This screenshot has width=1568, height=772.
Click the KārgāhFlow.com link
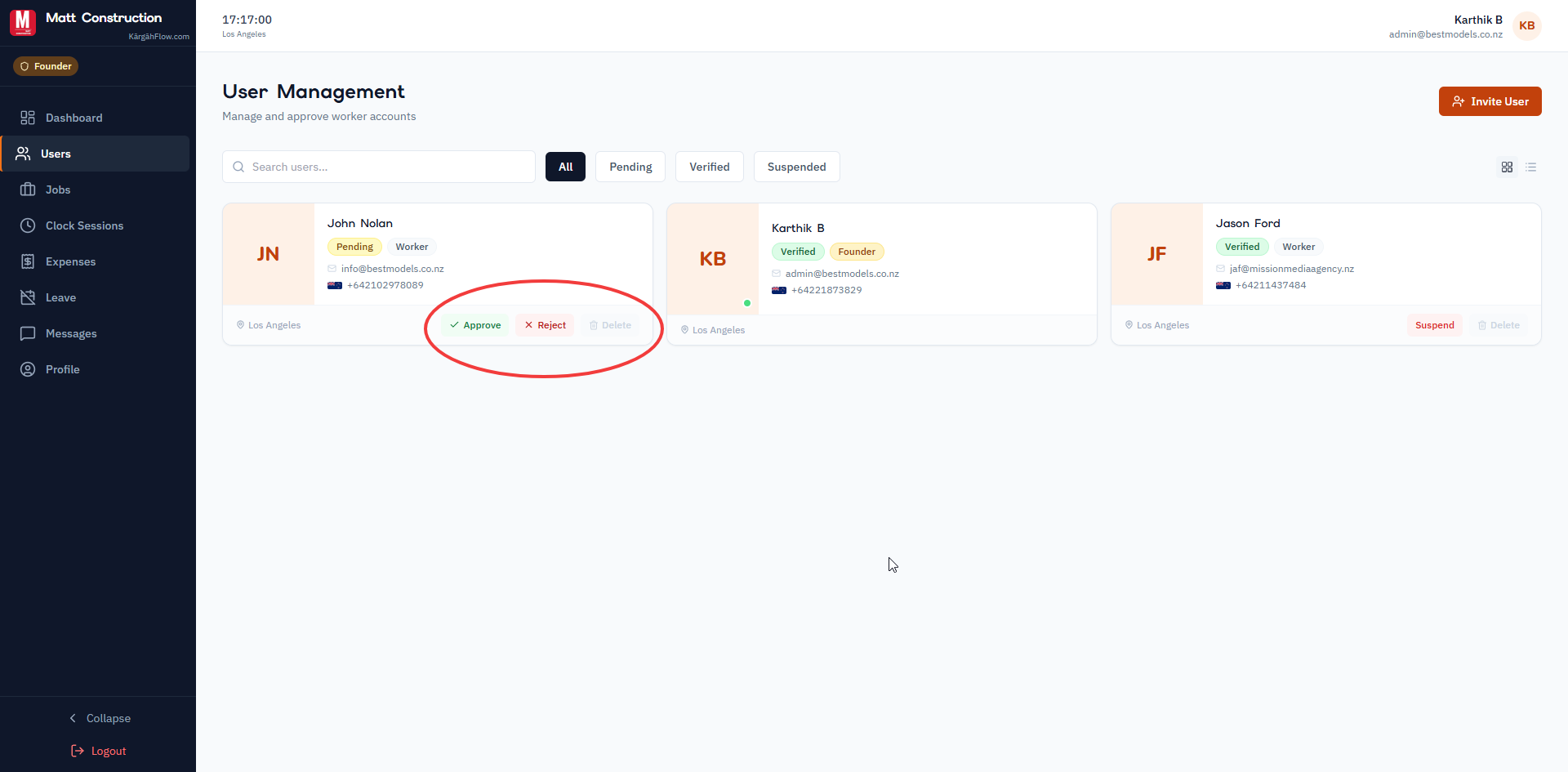(158, 37)
